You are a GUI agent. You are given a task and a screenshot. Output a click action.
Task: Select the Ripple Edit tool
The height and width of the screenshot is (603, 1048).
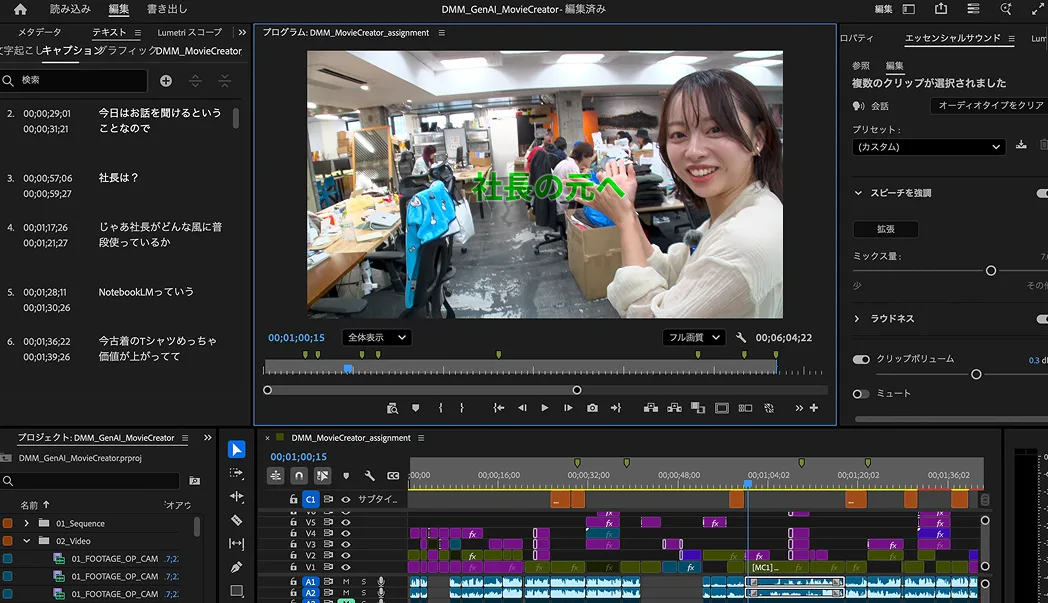coord(236,496)
